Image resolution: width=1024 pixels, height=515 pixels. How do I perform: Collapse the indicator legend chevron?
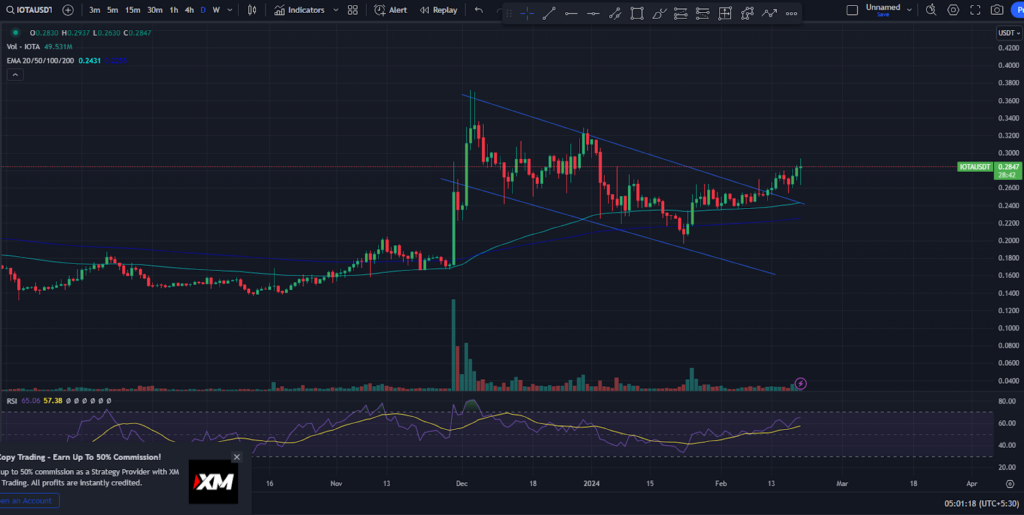pyautogui.click(x=15, y=75)
